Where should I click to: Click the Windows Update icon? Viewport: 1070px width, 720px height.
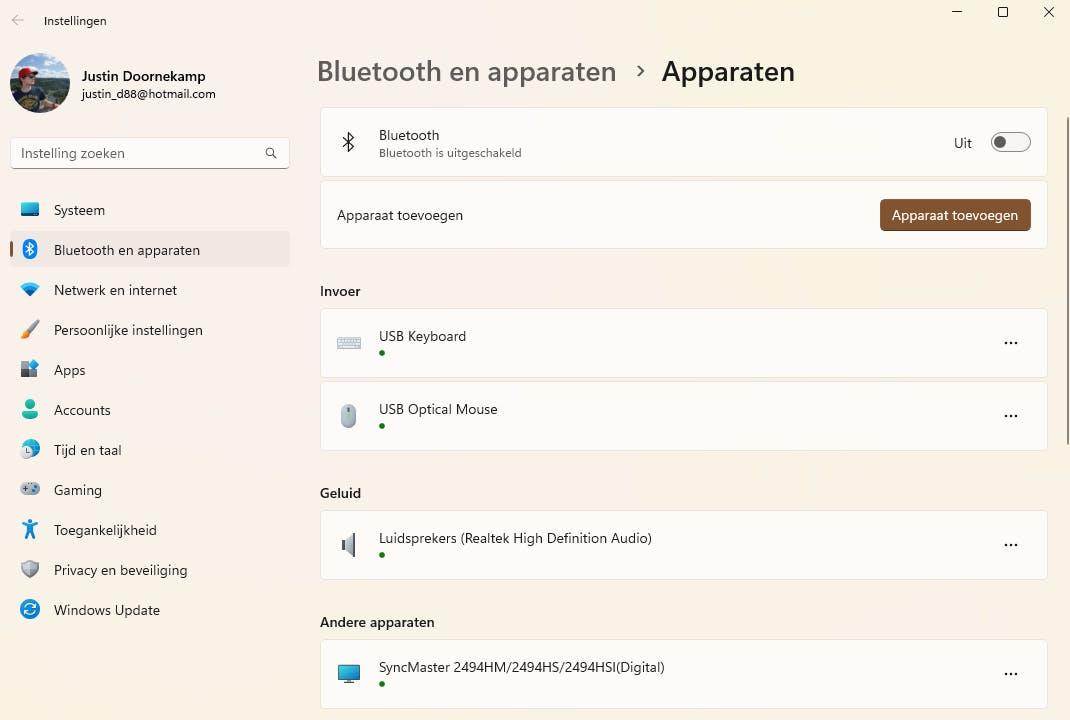30,610
